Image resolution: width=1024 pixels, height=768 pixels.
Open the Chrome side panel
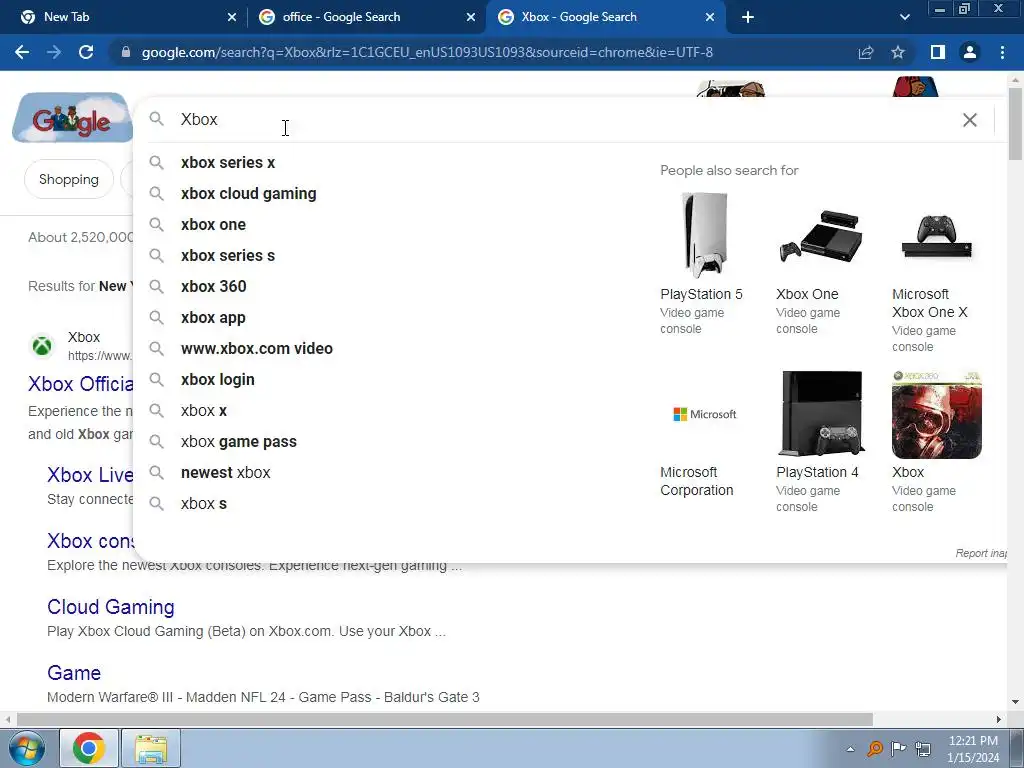[938, 52]
